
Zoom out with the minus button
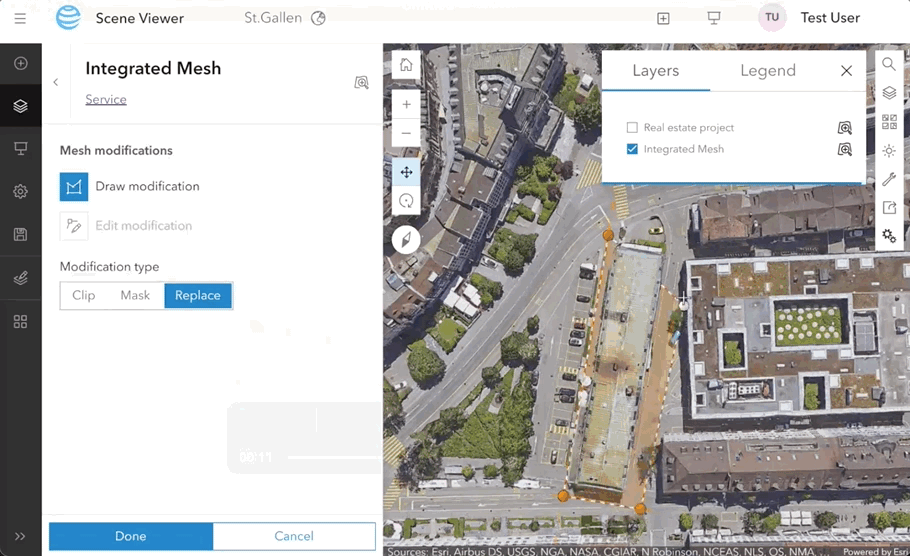(x=406, y=133)
